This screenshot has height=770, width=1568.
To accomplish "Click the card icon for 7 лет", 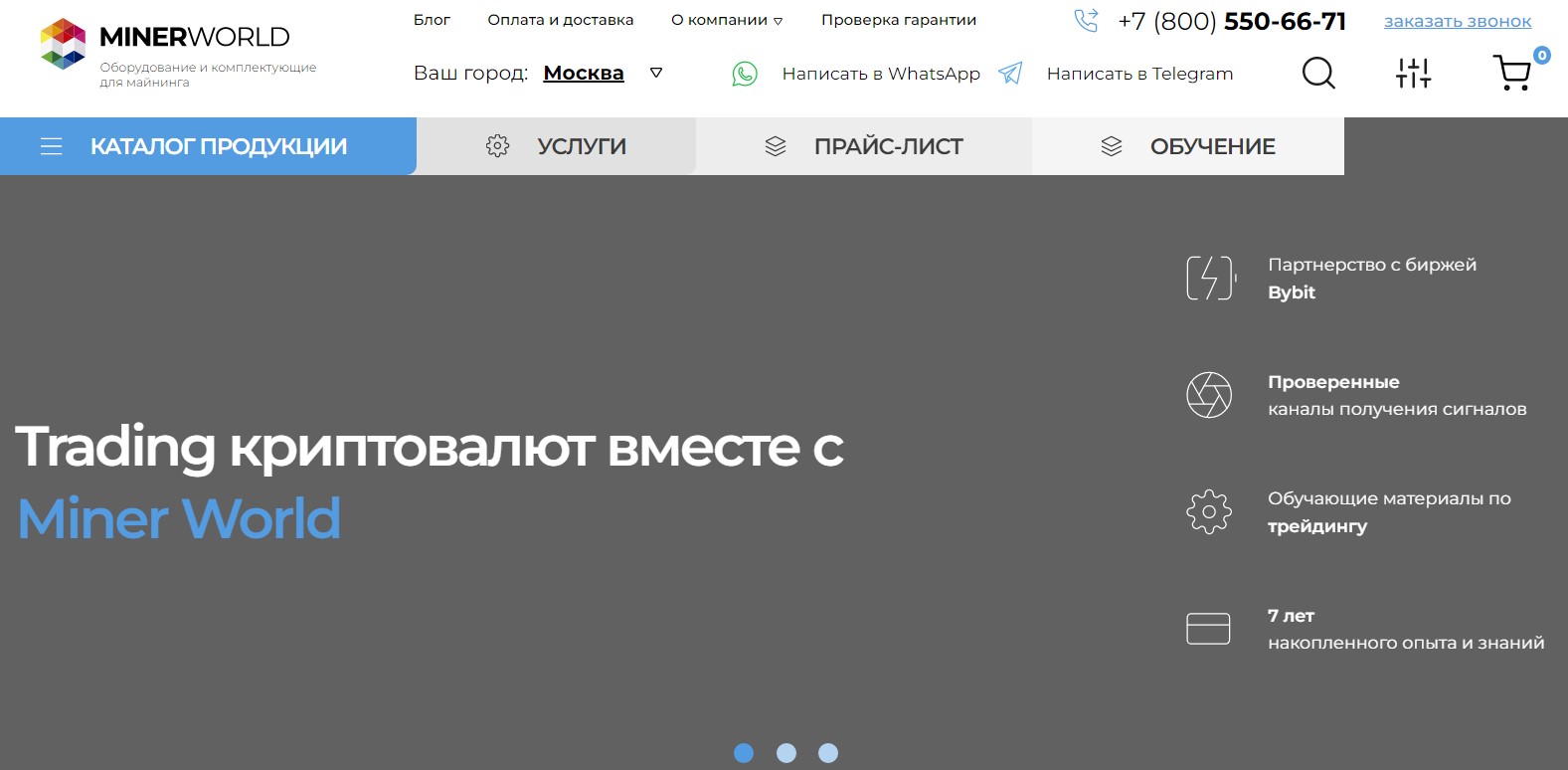I will coord(1208,629).
